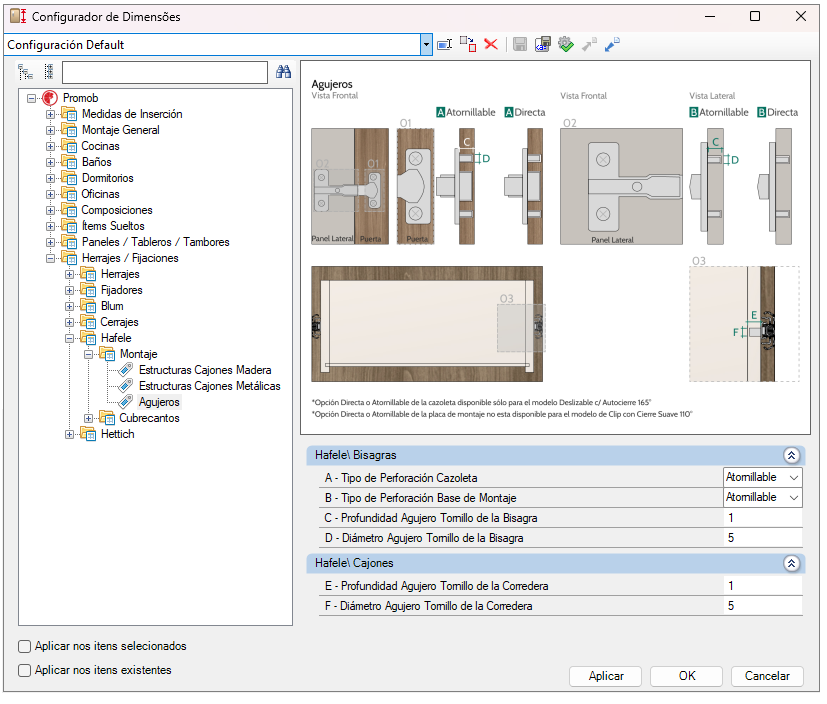Click the binoculars search icon
Viewport: 827px width, 704px height.
[283, 72]
